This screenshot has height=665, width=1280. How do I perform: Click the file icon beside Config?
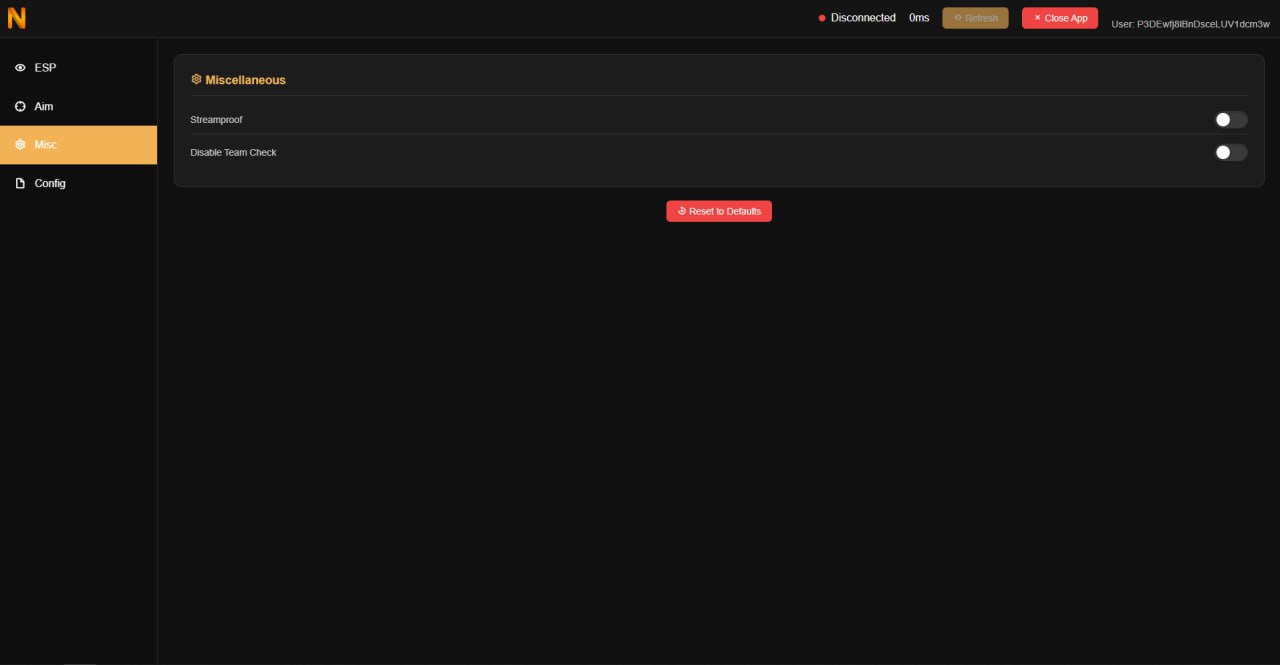20,184
